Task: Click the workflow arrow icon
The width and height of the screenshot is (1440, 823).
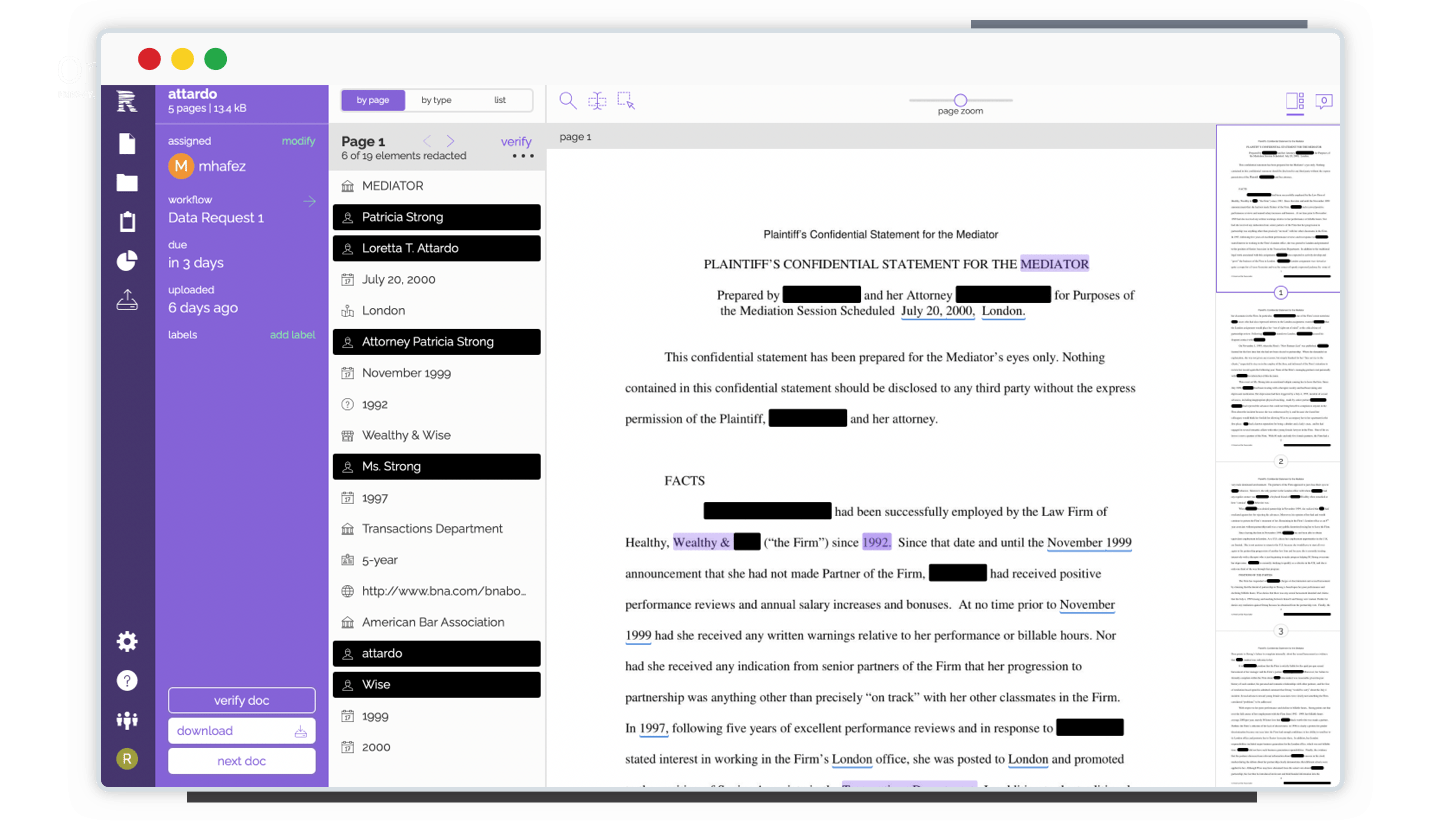Action: [309, 201]
